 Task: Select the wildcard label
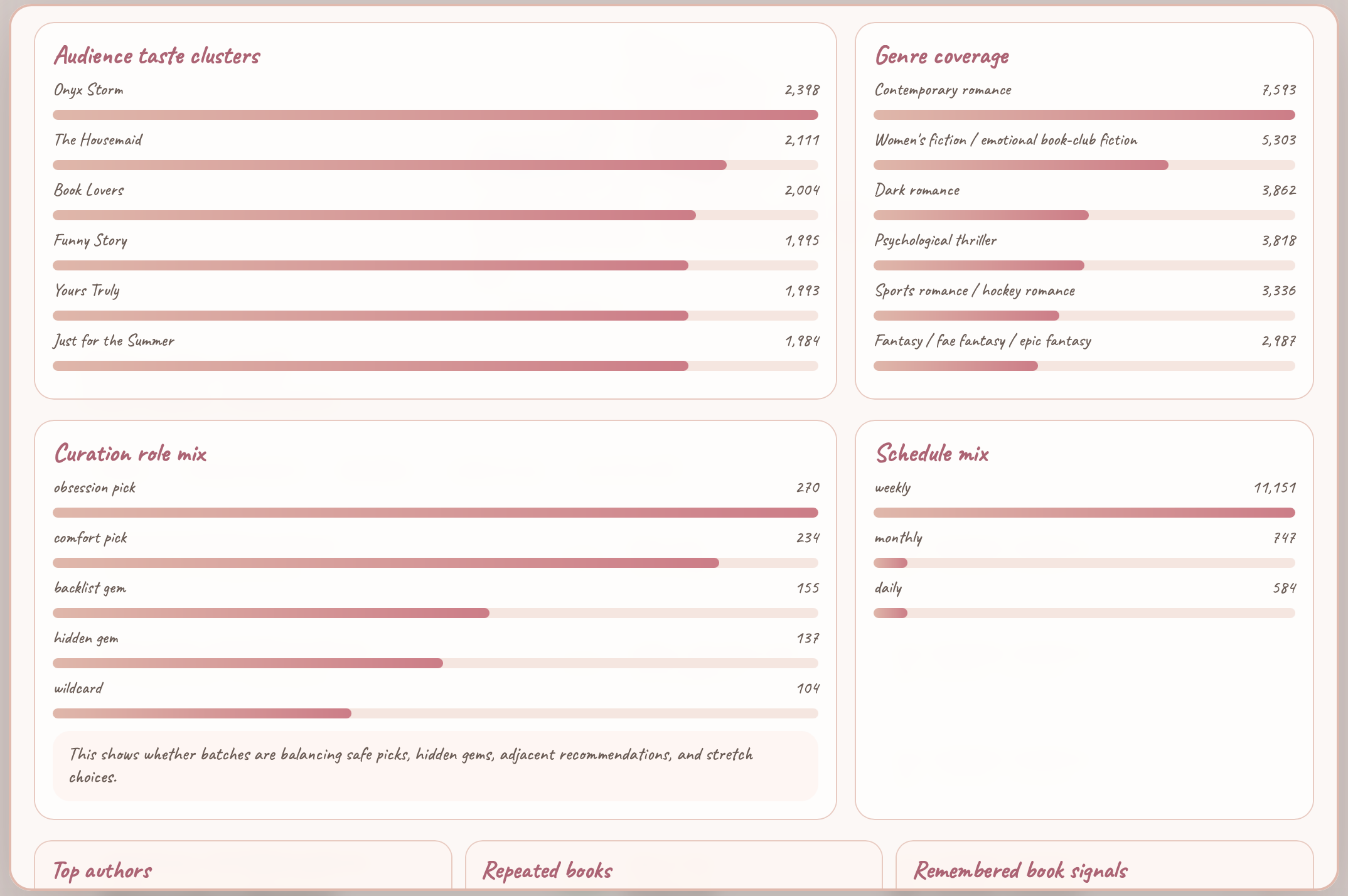click(x=78, y=688)
